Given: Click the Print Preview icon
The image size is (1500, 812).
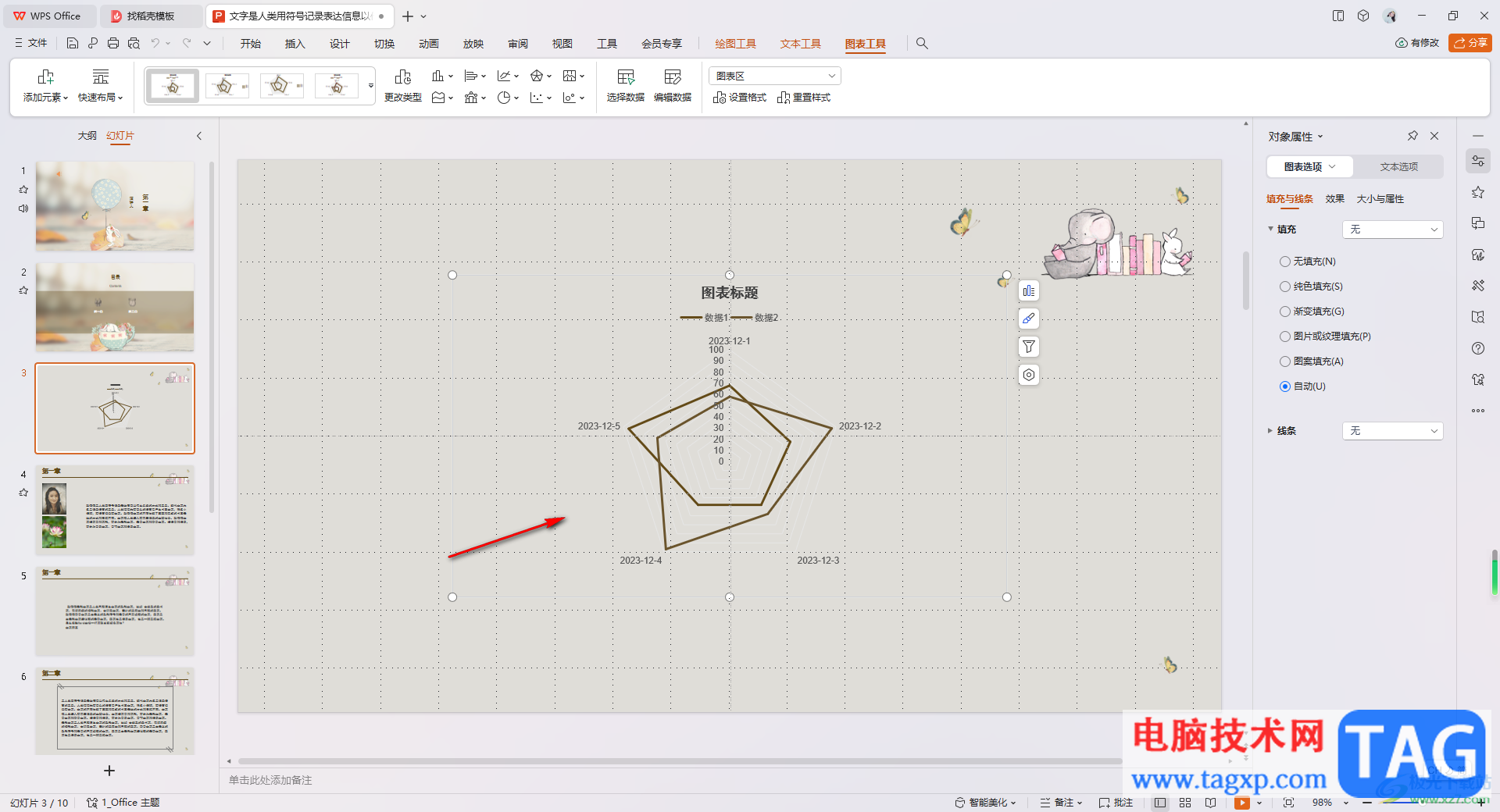Looking at the screenshot, I should pyautogui.click(x=134, y=44).
